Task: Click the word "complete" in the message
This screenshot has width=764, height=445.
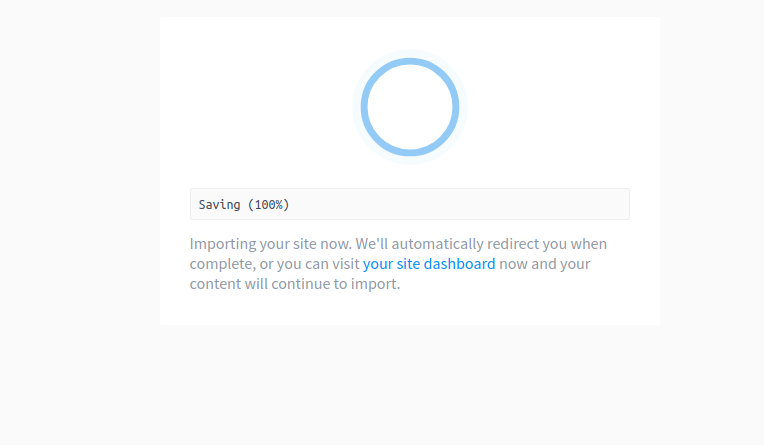Action: (223, 264)
